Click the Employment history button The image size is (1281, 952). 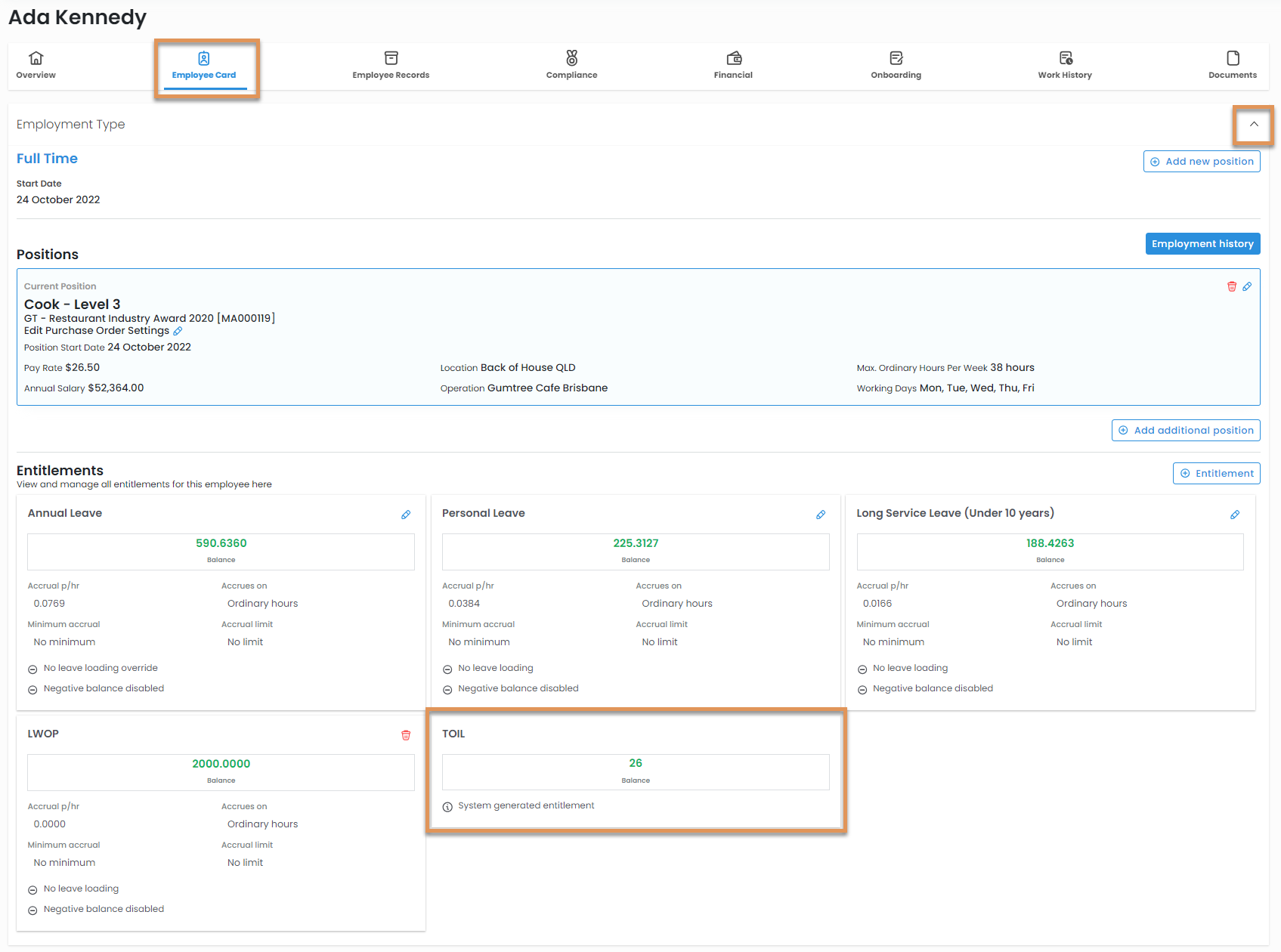[1202, 243]
